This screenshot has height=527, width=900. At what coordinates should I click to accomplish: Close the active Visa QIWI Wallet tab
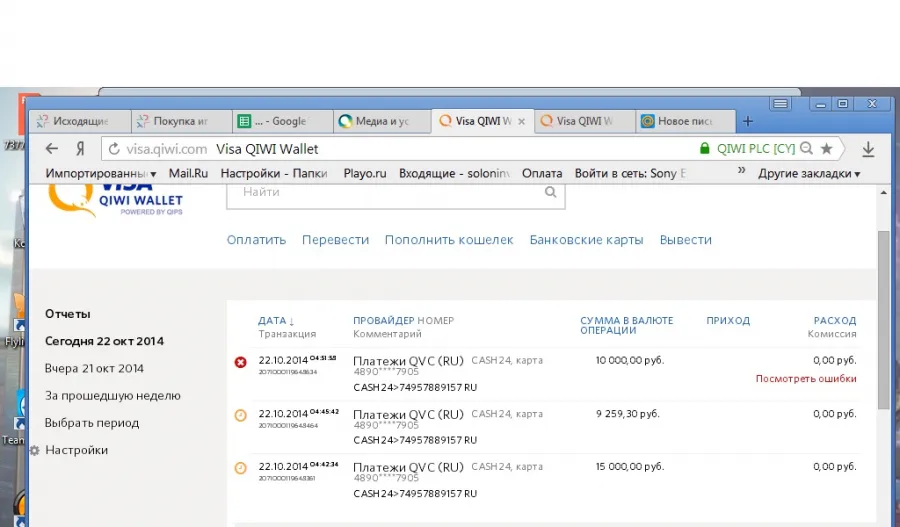521,121
